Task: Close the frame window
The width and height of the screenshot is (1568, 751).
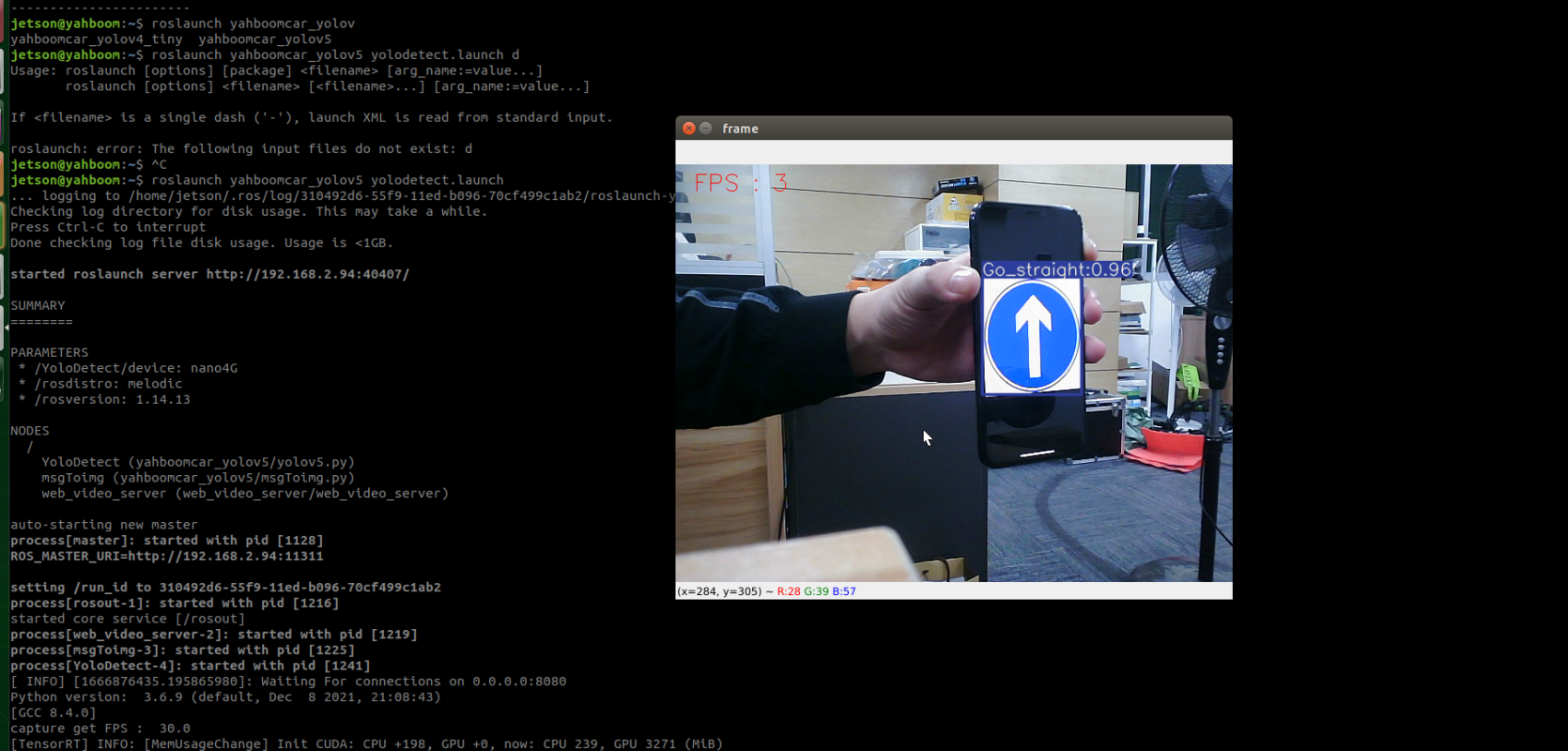Action: (688, 129)
